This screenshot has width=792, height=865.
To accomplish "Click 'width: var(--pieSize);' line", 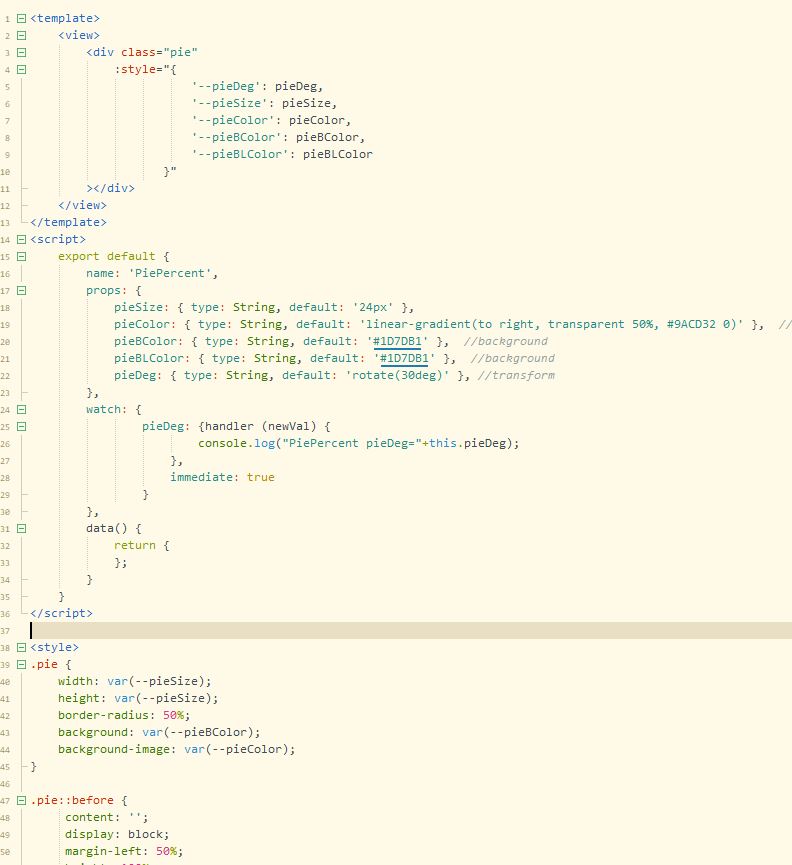I will tap(135, 681).
